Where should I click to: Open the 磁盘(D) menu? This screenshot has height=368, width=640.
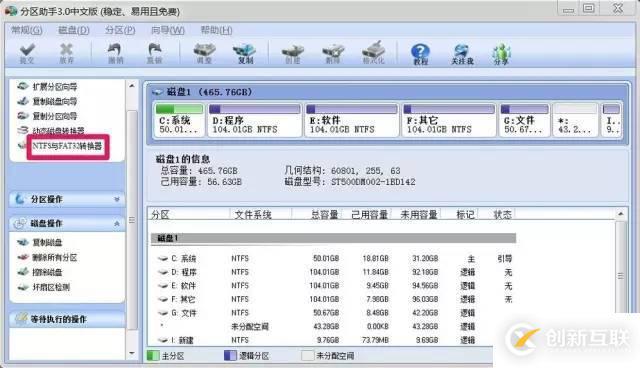pos(73,30)
